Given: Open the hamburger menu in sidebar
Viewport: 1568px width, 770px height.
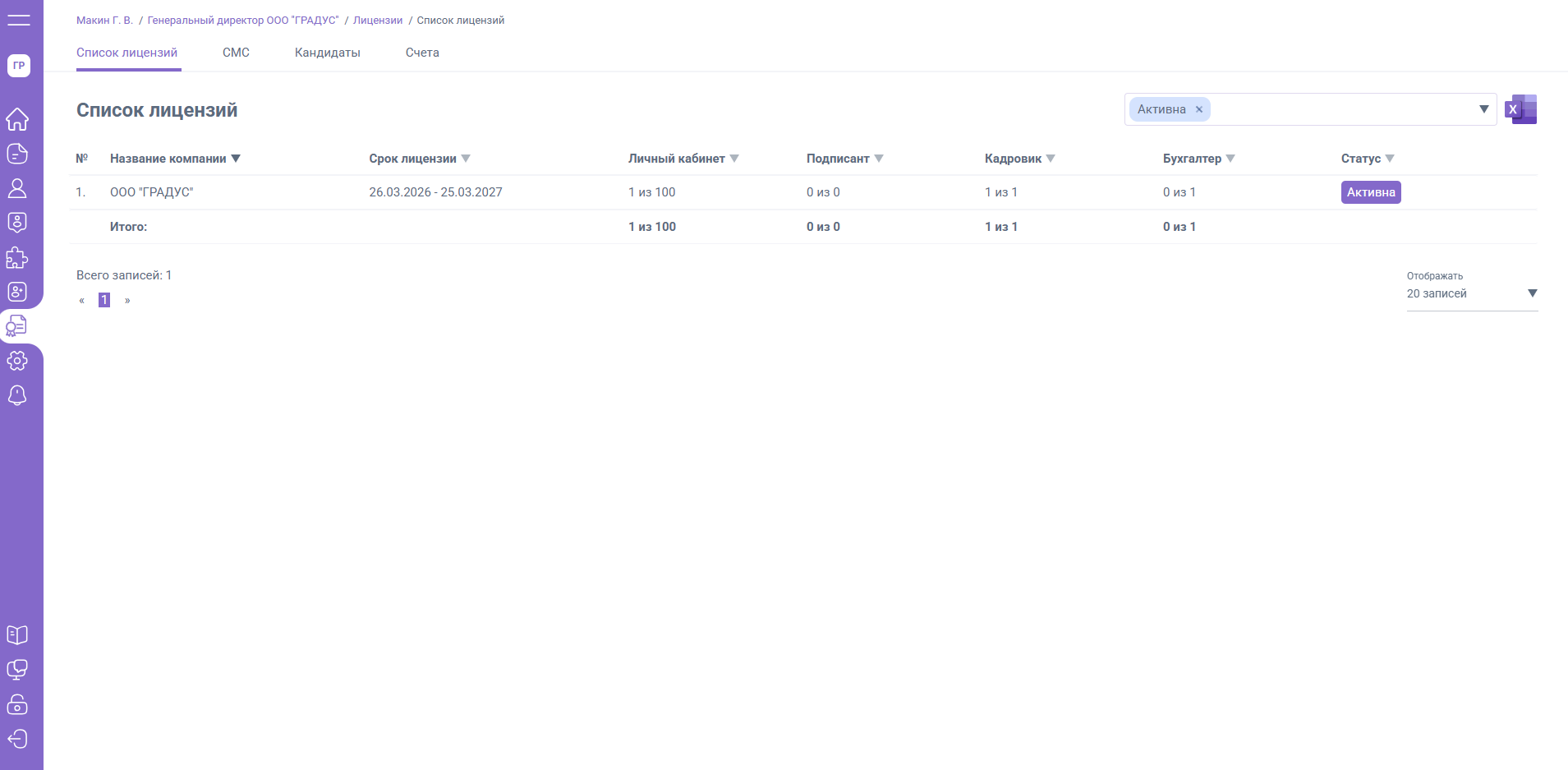Looking at the screenshot, I should [18, 20].
